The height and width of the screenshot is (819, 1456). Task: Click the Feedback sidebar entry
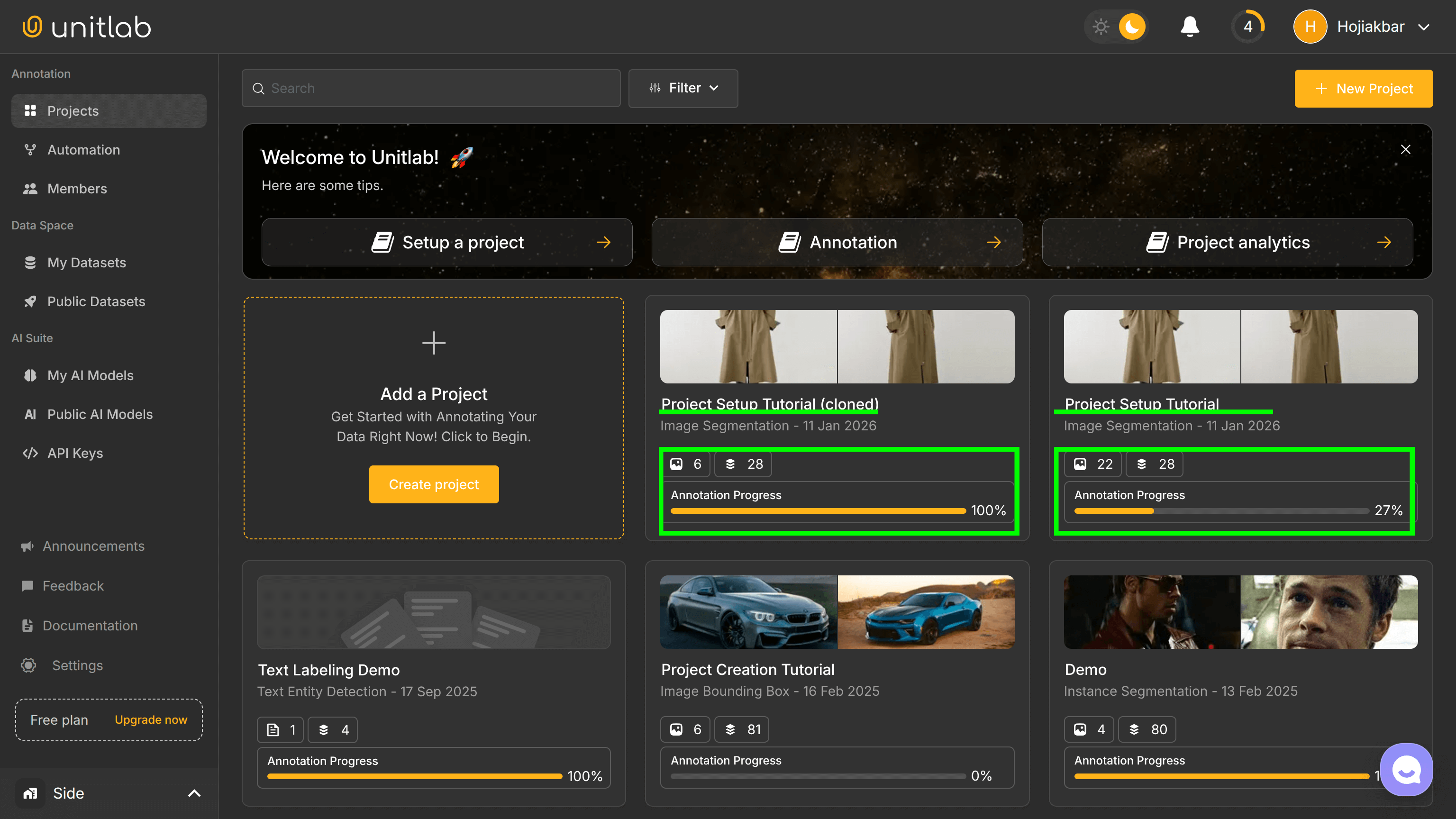tap(73, 585)
